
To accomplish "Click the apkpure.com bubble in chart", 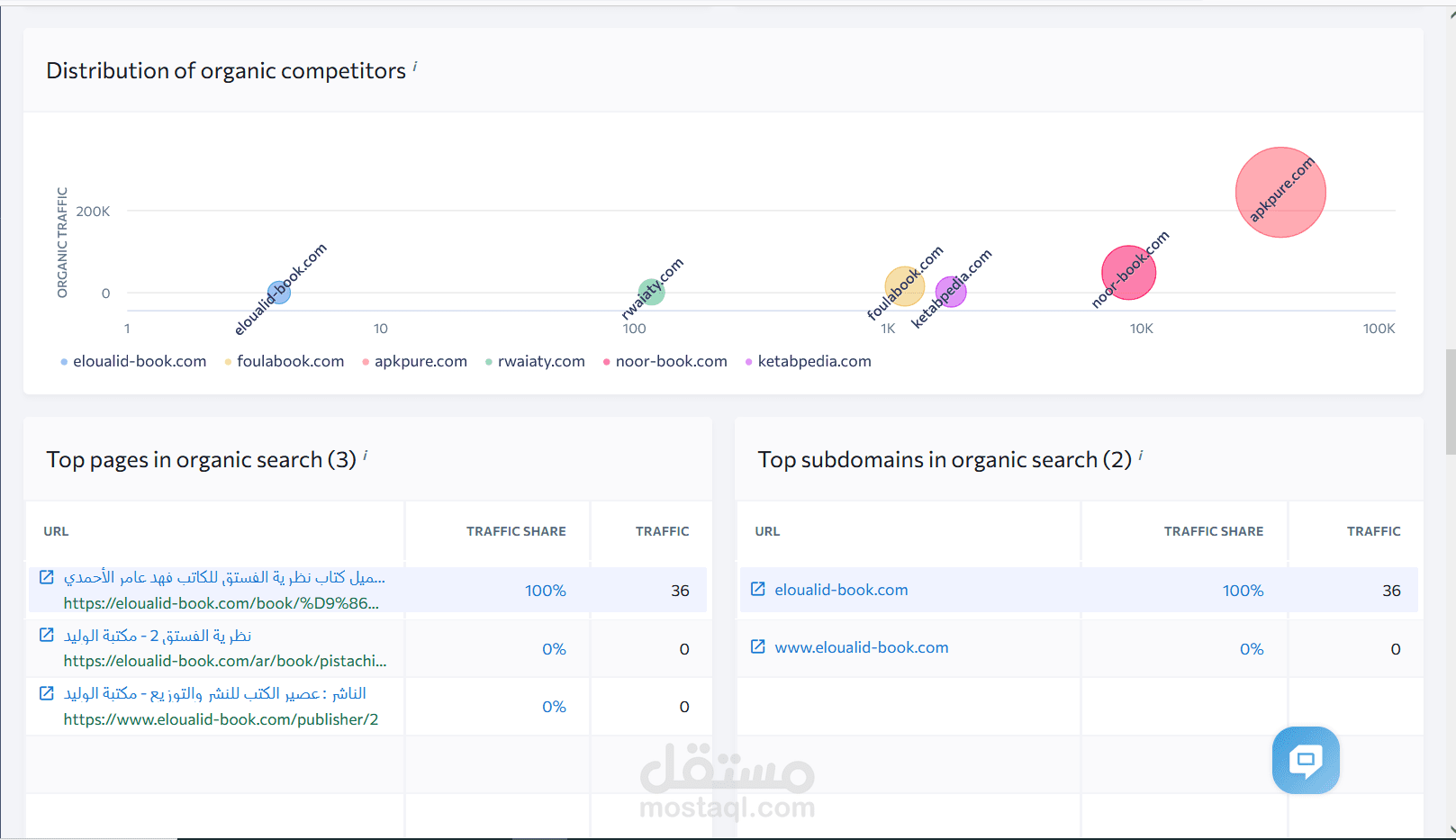I will click(1280, 193).
